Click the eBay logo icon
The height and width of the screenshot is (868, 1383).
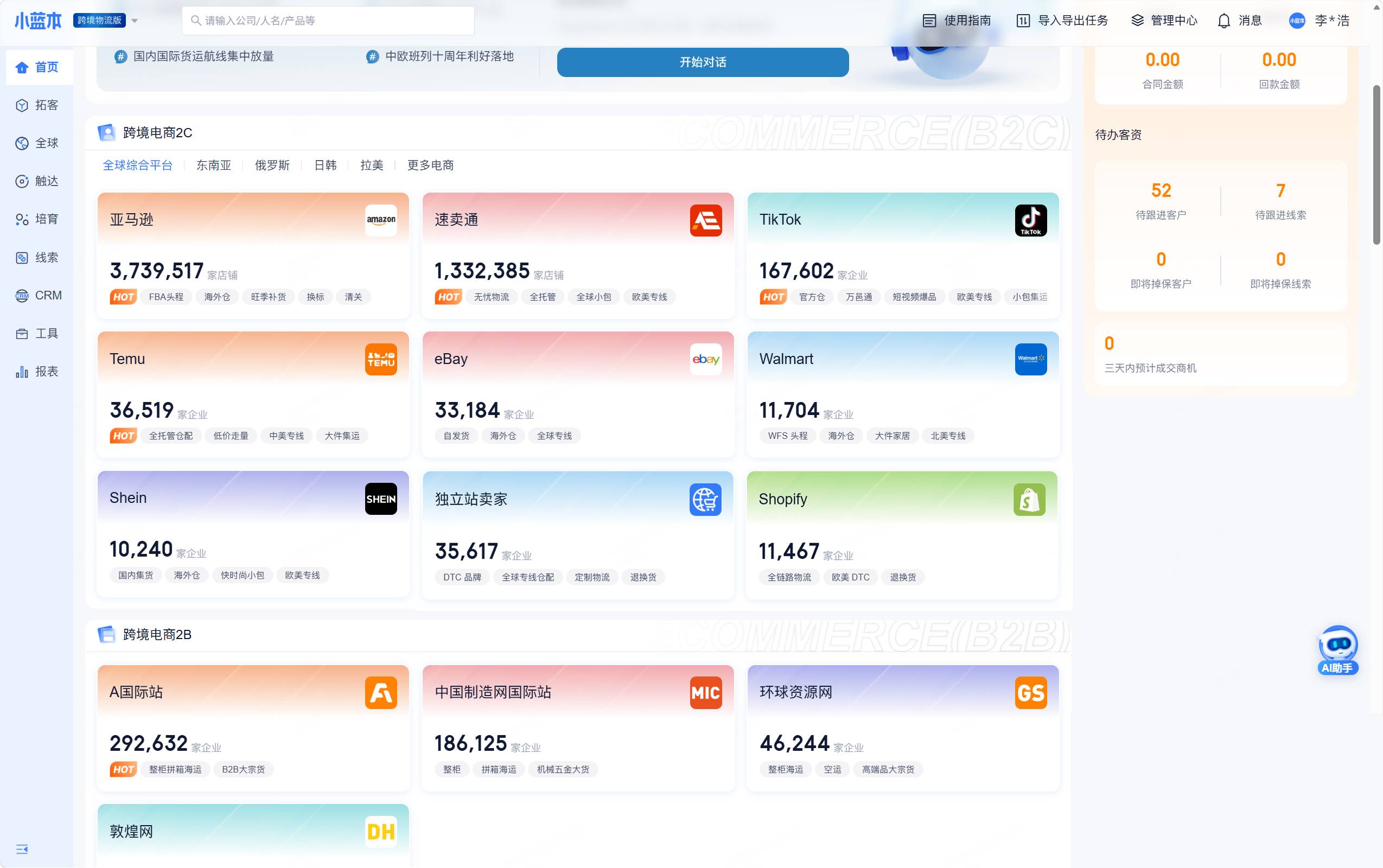tap(705, 359)
